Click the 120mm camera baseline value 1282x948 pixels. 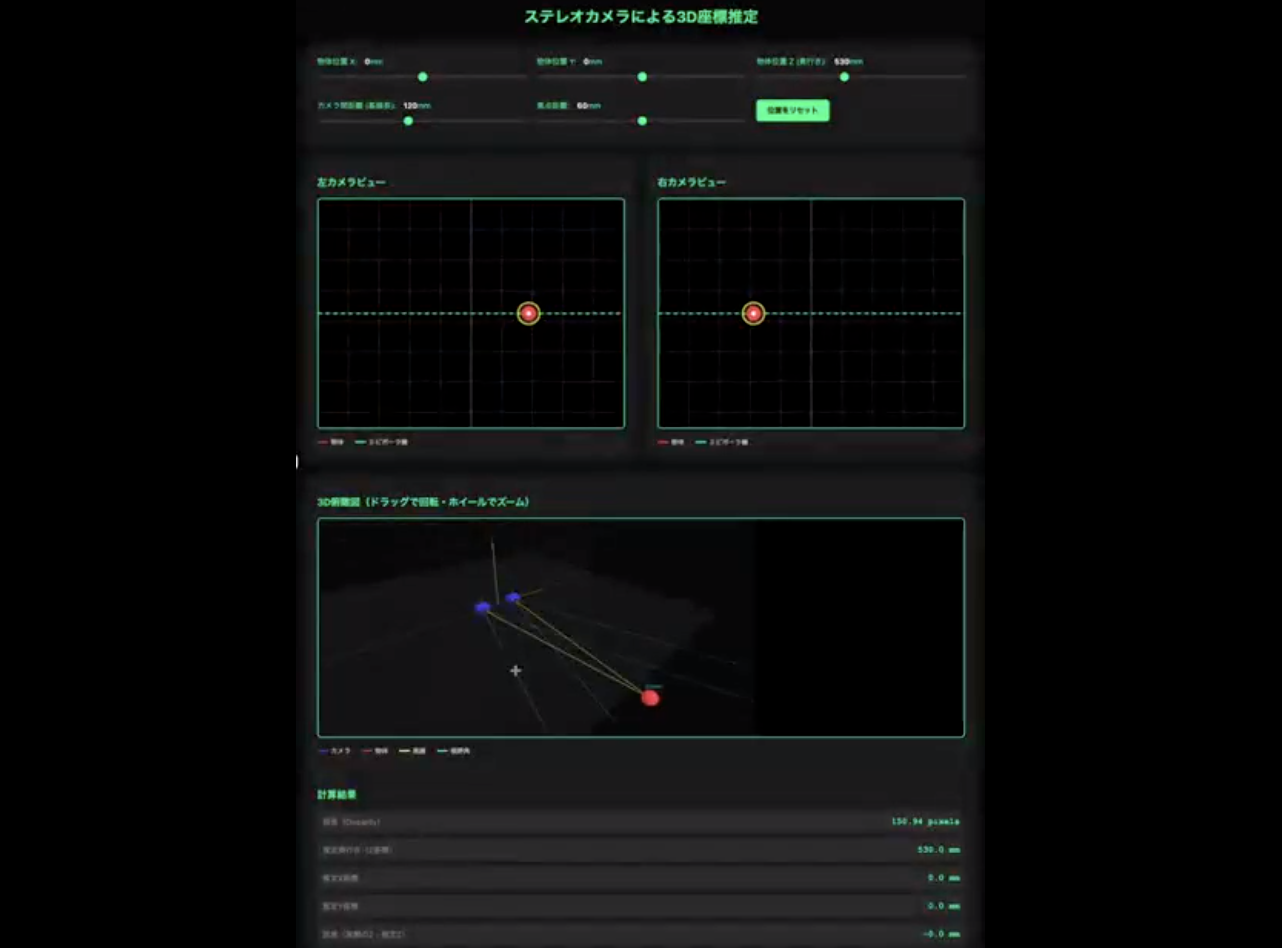click(417, 105)
